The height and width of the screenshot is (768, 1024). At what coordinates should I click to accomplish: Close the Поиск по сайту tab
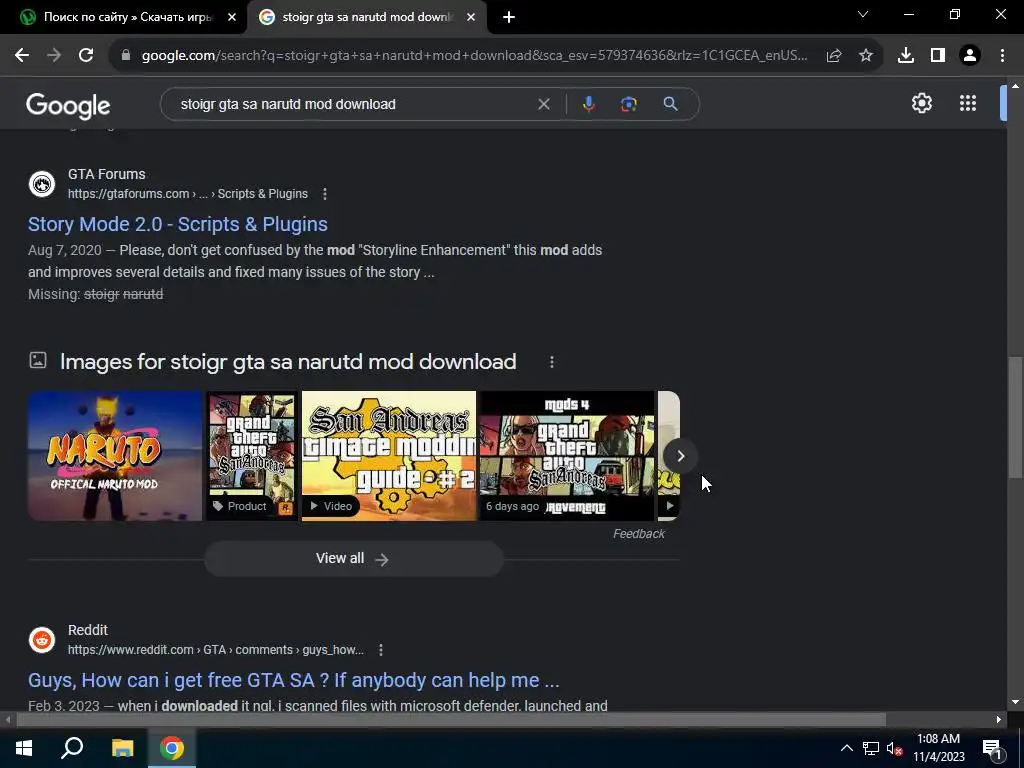point(232,17)
